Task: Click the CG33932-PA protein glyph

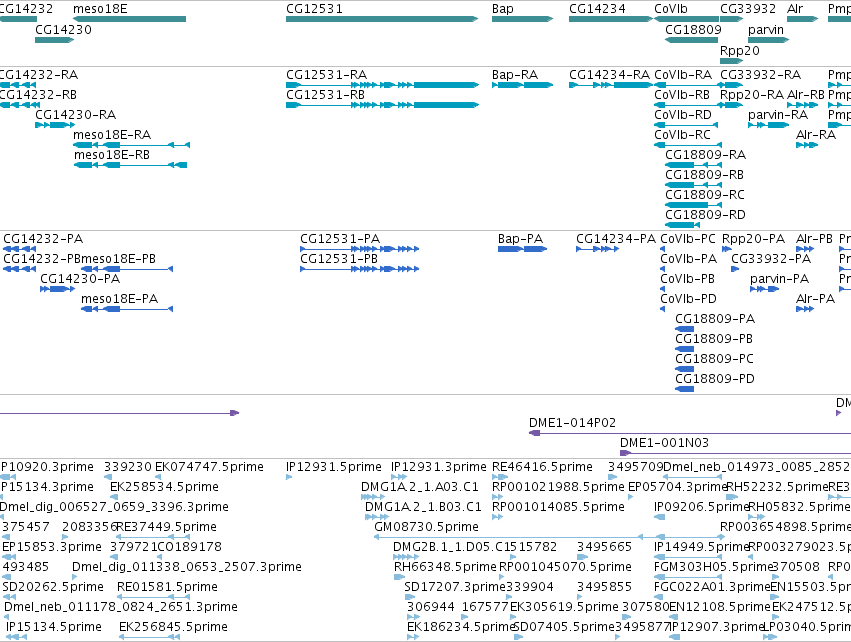Action: point(735,269)
